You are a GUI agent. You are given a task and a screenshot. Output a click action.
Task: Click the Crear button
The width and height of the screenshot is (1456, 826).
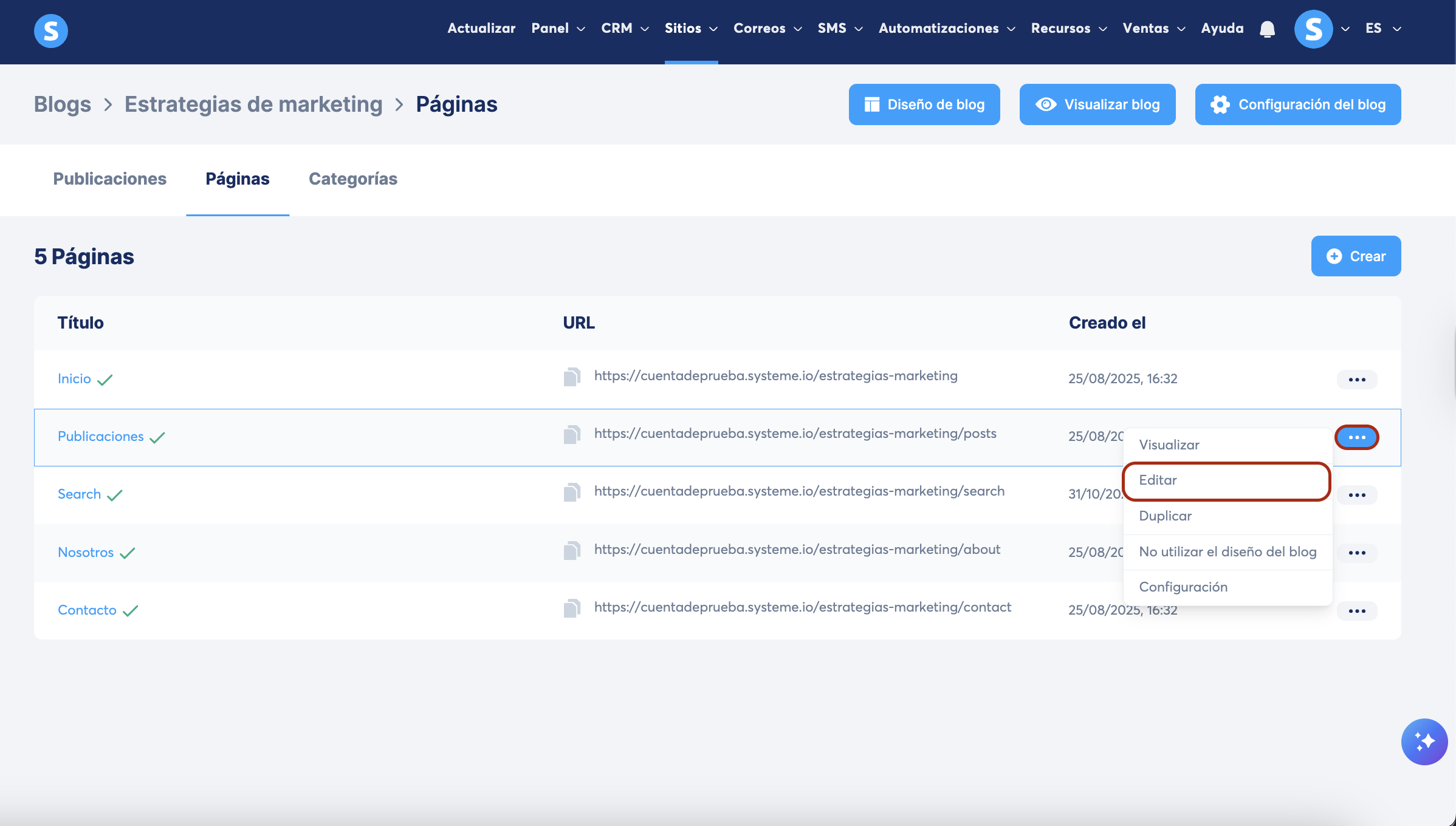[1356, 256]
